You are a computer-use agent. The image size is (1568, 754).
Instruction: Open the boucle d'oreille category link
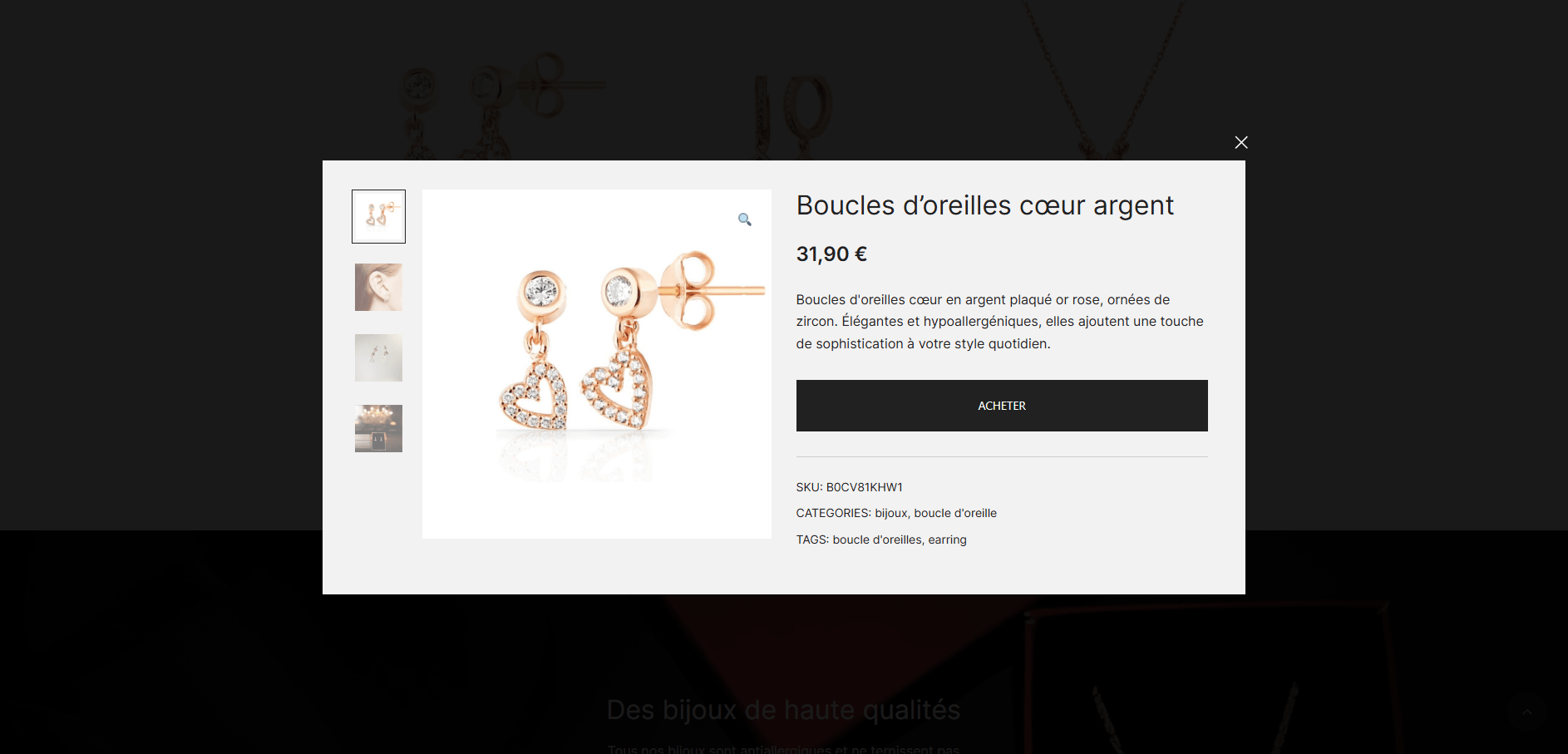point(955,513)
